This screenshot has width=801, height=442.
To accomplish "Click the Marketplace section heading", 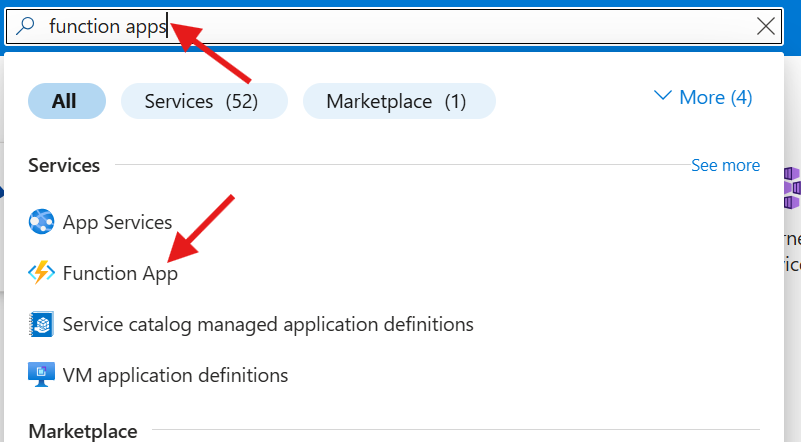I will point(83,431).
